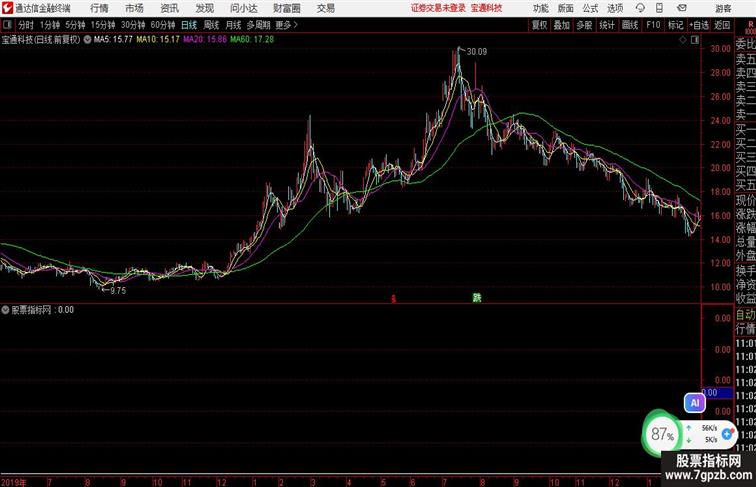Click the 9.75 low price label

coord(118,291)
